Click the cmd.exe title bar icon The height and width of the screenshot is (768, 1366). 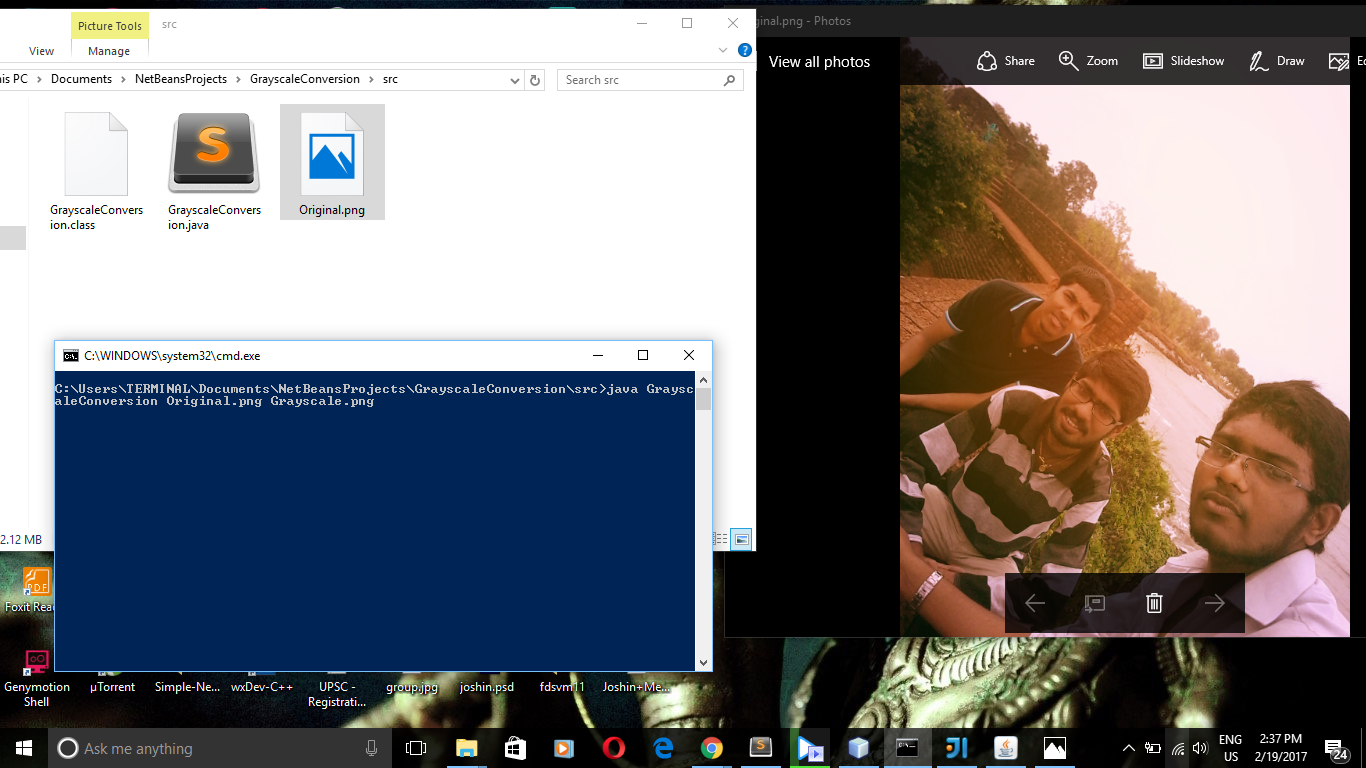point(70,355)
